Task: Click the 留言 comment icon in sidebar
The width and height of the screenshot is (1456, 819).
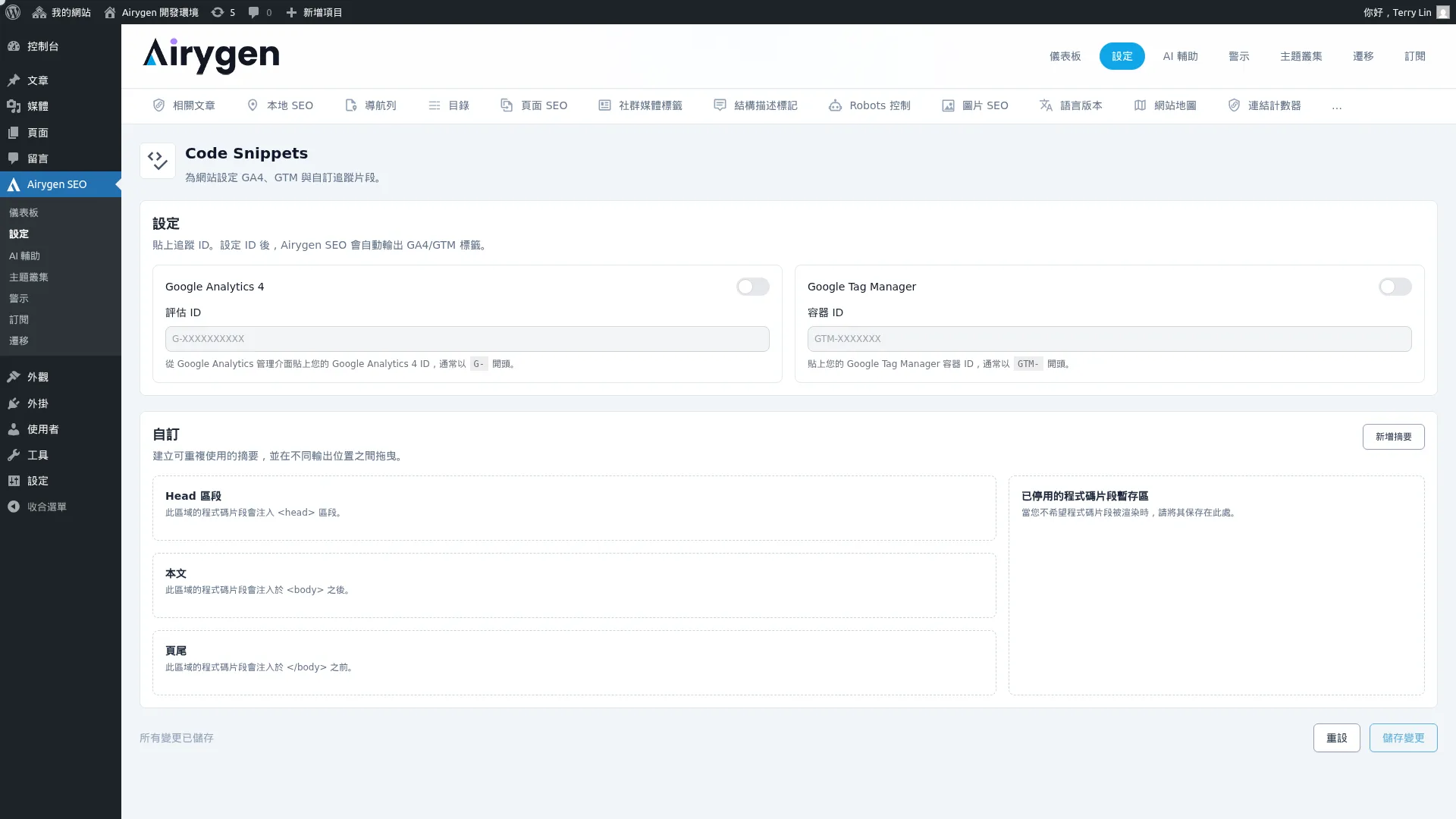Action: click(14, 158)
